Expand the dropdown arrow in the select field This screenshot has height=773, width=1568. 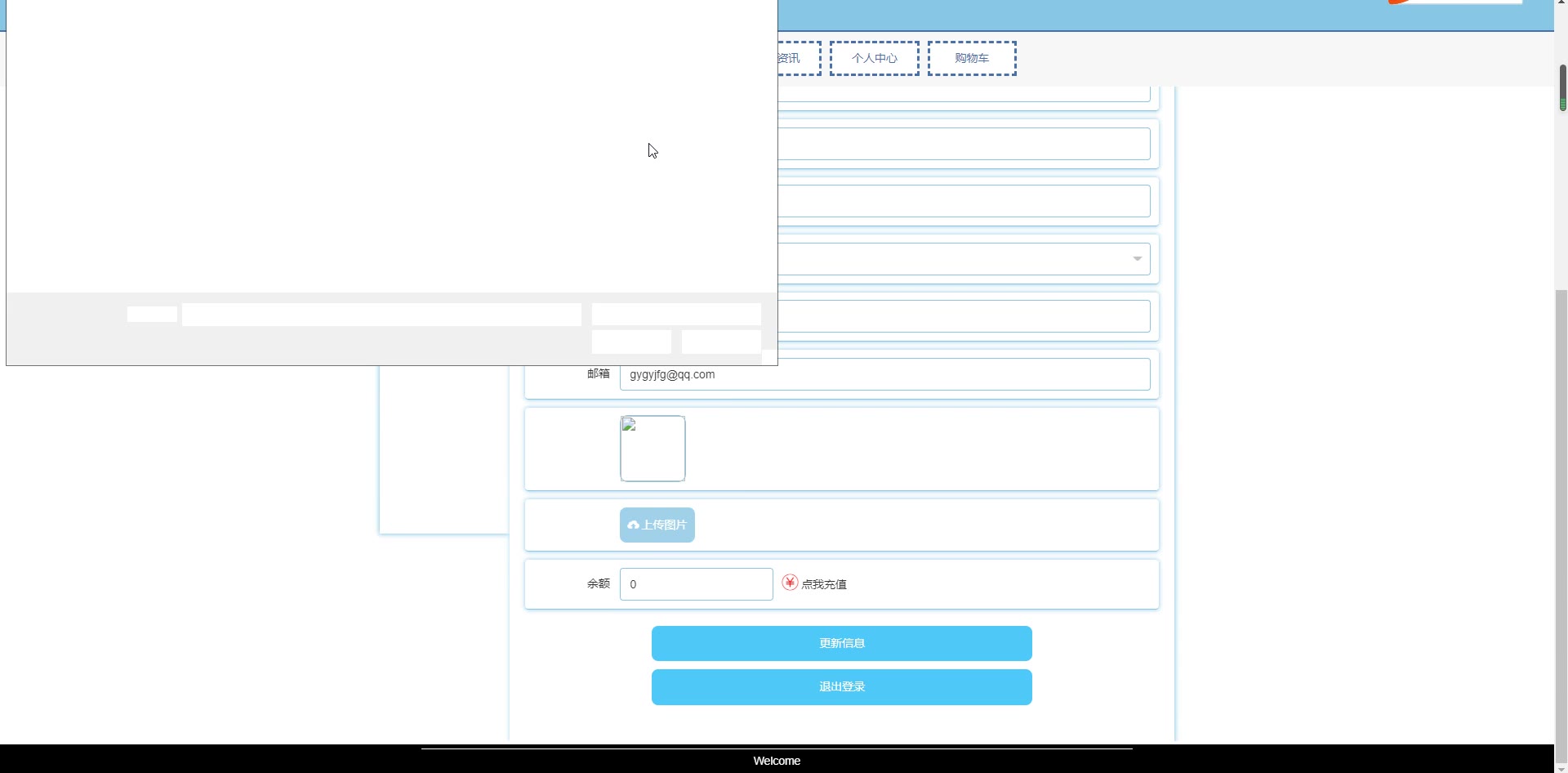click(1137, 259)
